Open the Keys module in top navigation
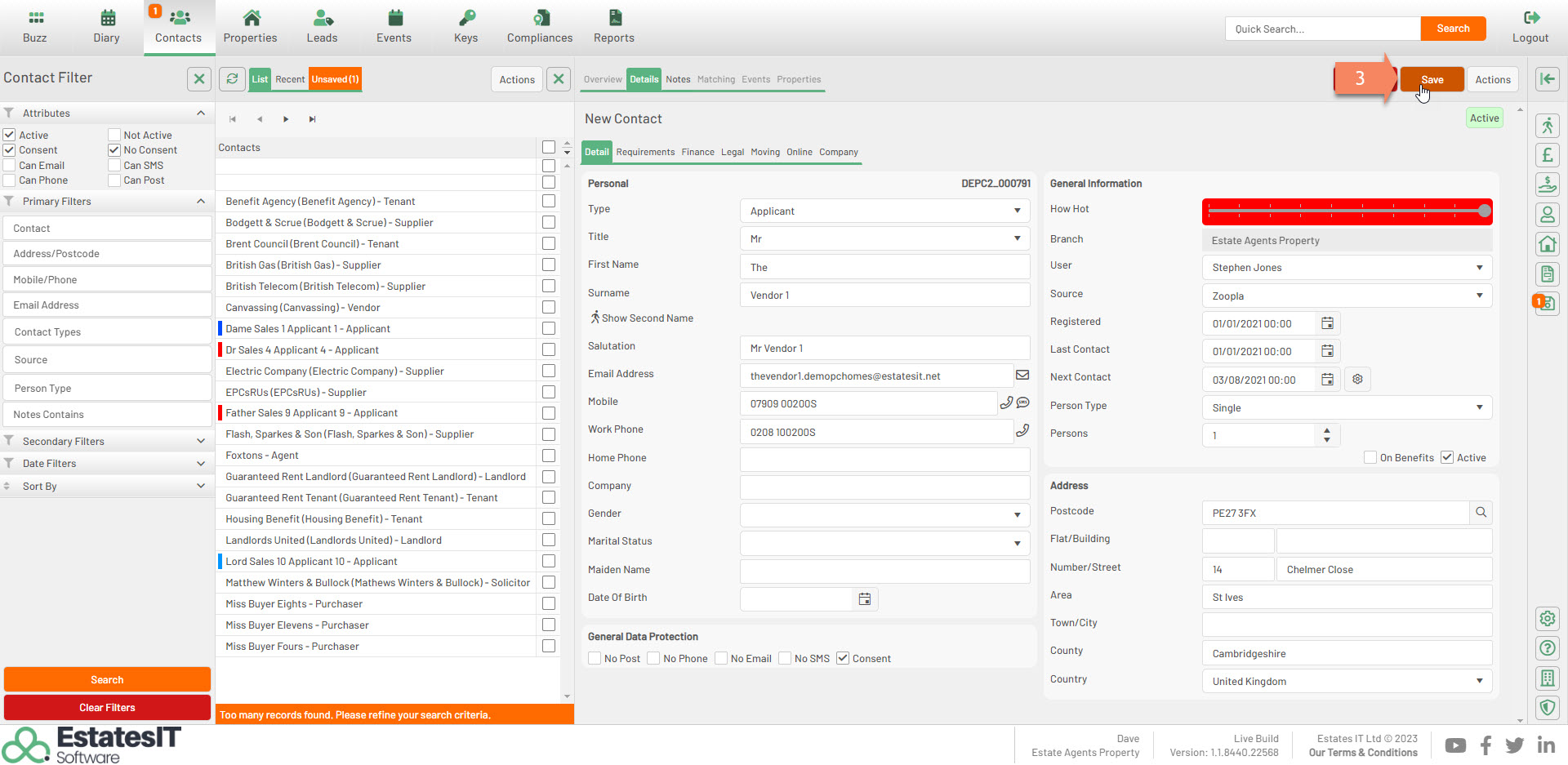 [465, 27]
